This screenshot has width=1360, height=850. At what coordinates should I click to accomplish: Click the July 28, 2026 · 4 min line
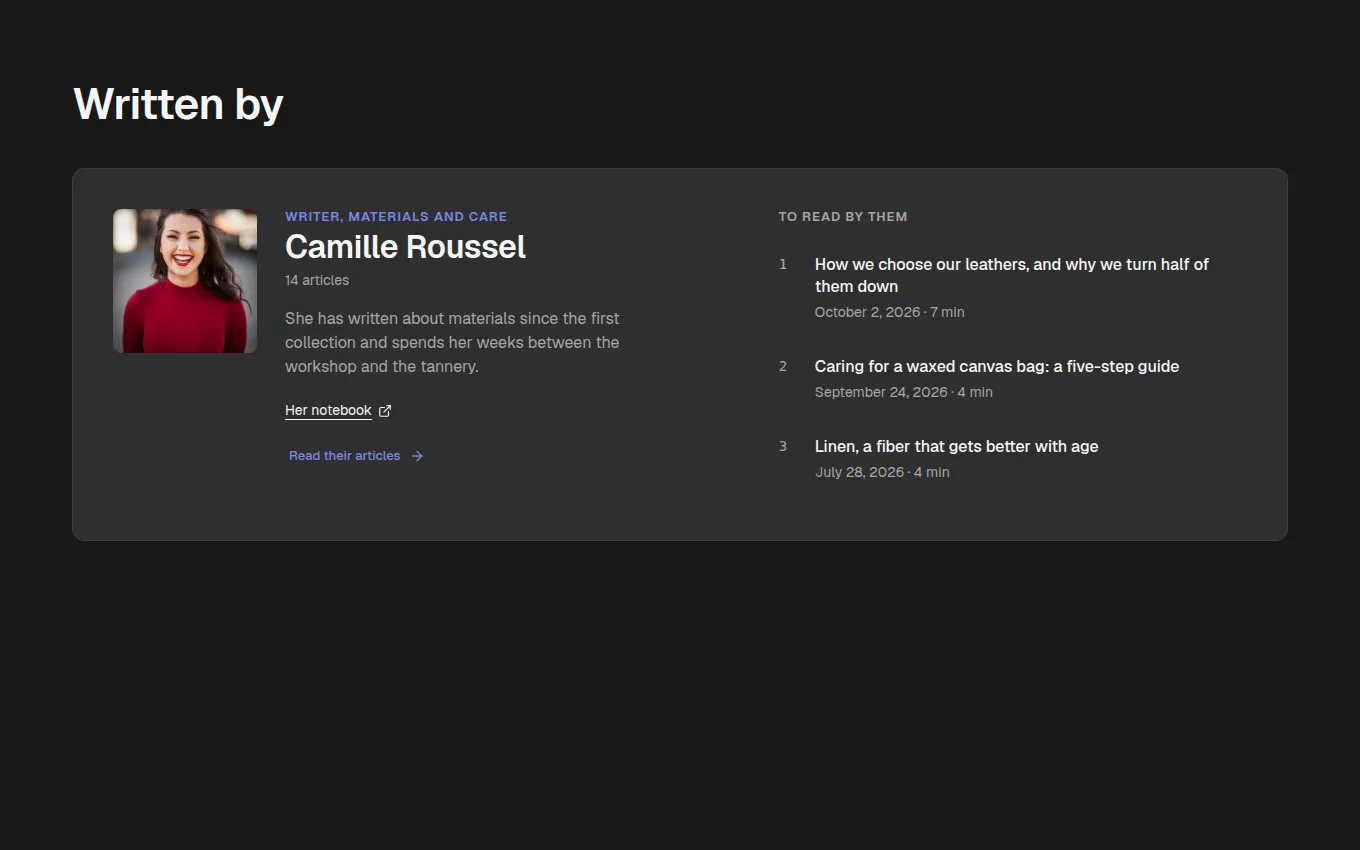click(x=882, y=472)
